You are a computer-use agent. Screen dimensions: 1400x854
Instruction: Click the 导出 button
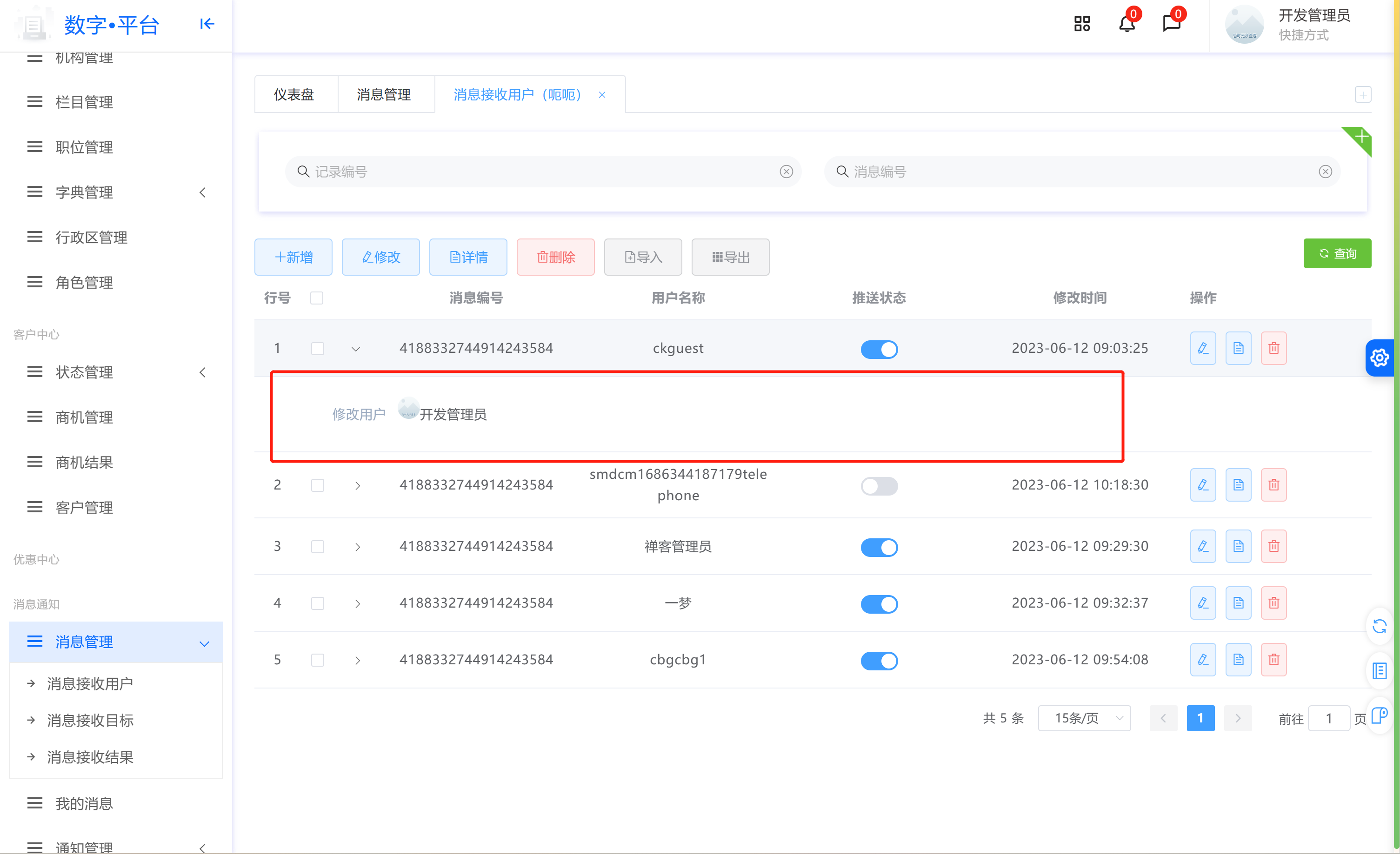coord(731,257)
